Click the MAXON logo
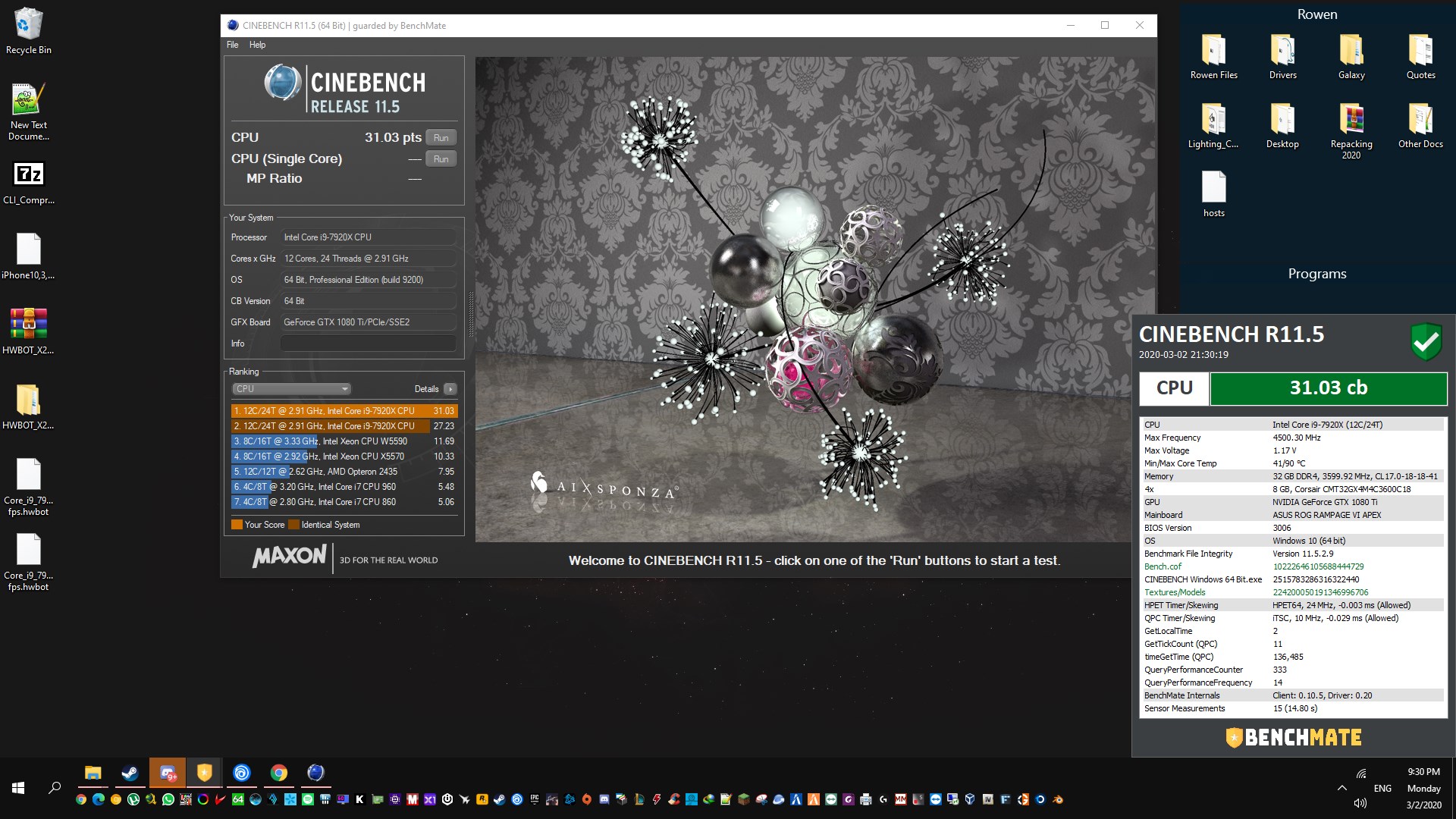 290,557
